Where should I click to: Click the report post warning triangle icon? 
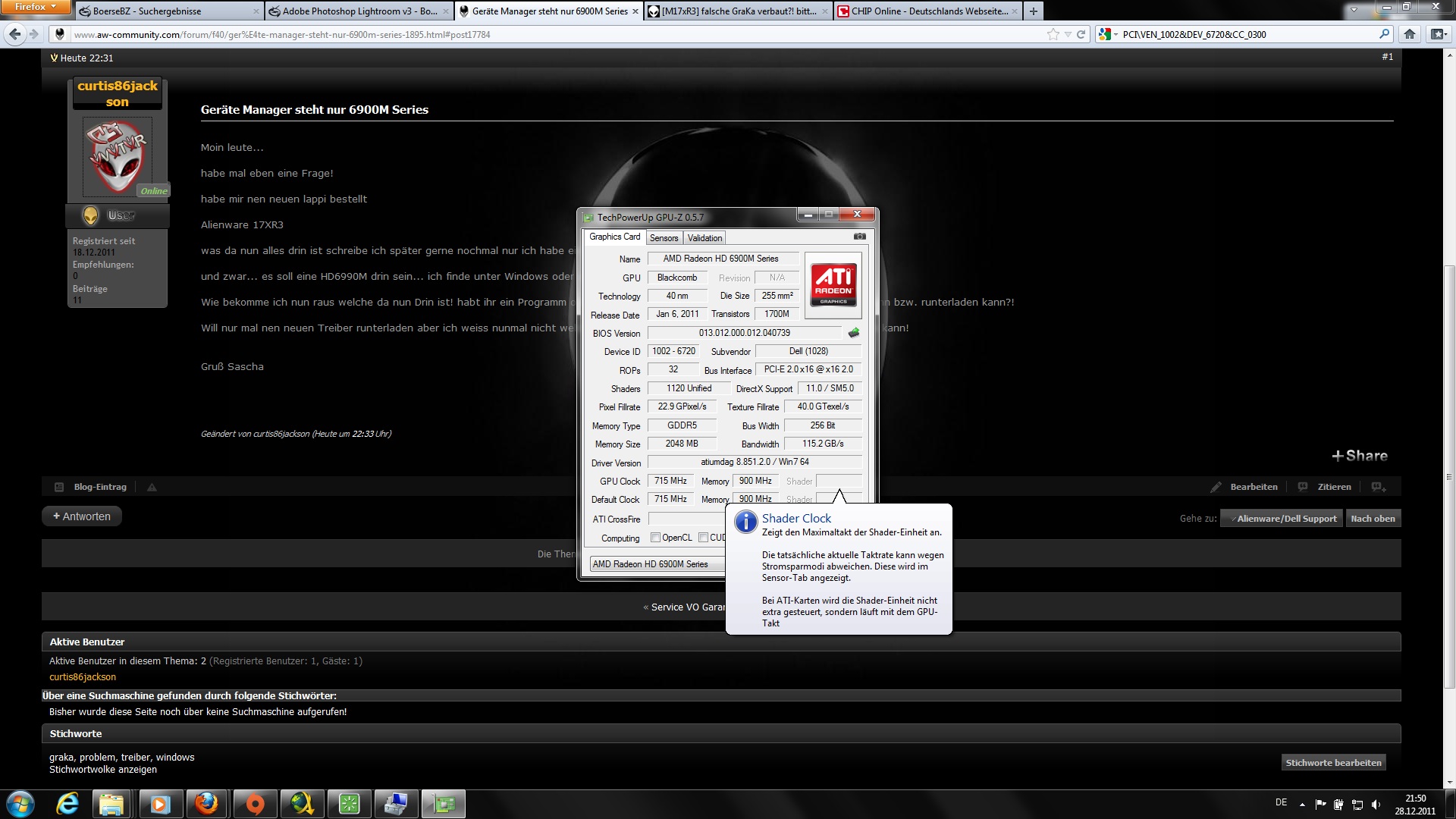click(x=152, y=488)
